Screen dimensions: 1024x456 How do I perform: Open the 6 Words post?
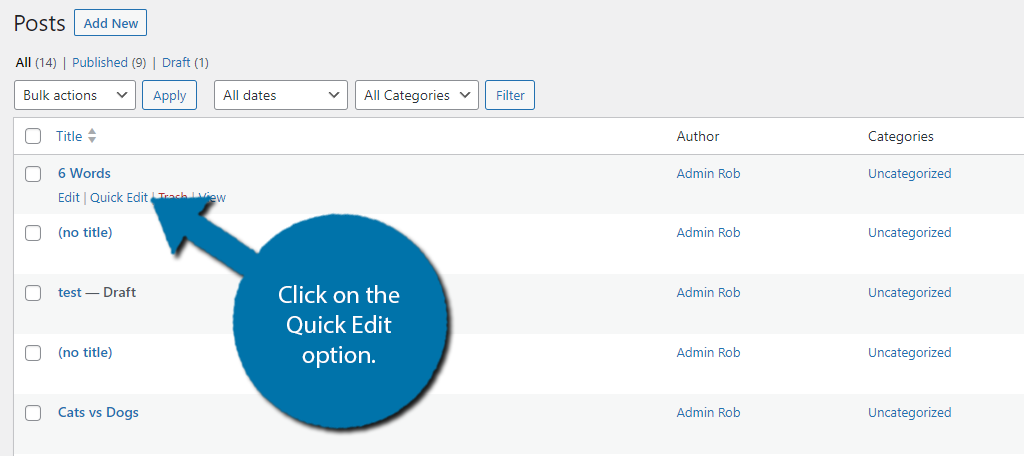pyautogui.click(x=84, y=173)
